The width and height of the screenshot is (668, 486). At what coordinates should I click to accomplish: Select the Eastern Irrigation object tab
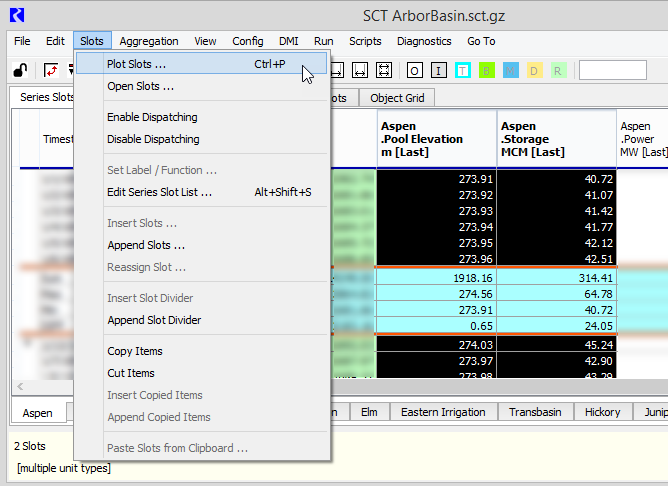442,412
